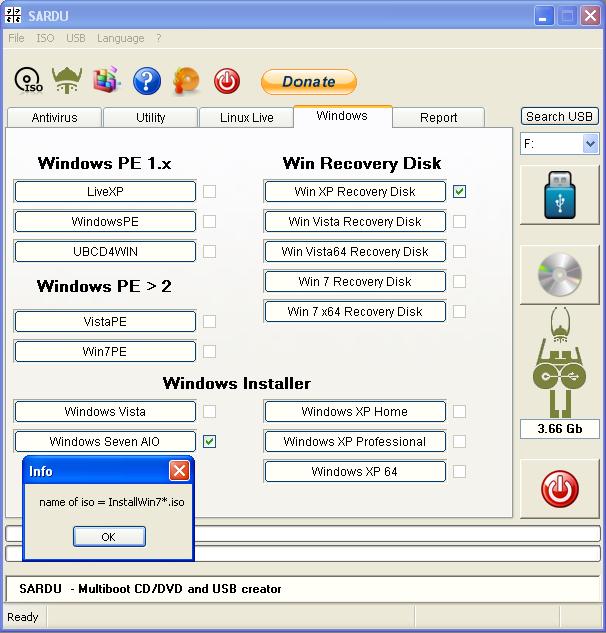Click the Search USB button
The image size is (606, 633).
coord(559,117)
